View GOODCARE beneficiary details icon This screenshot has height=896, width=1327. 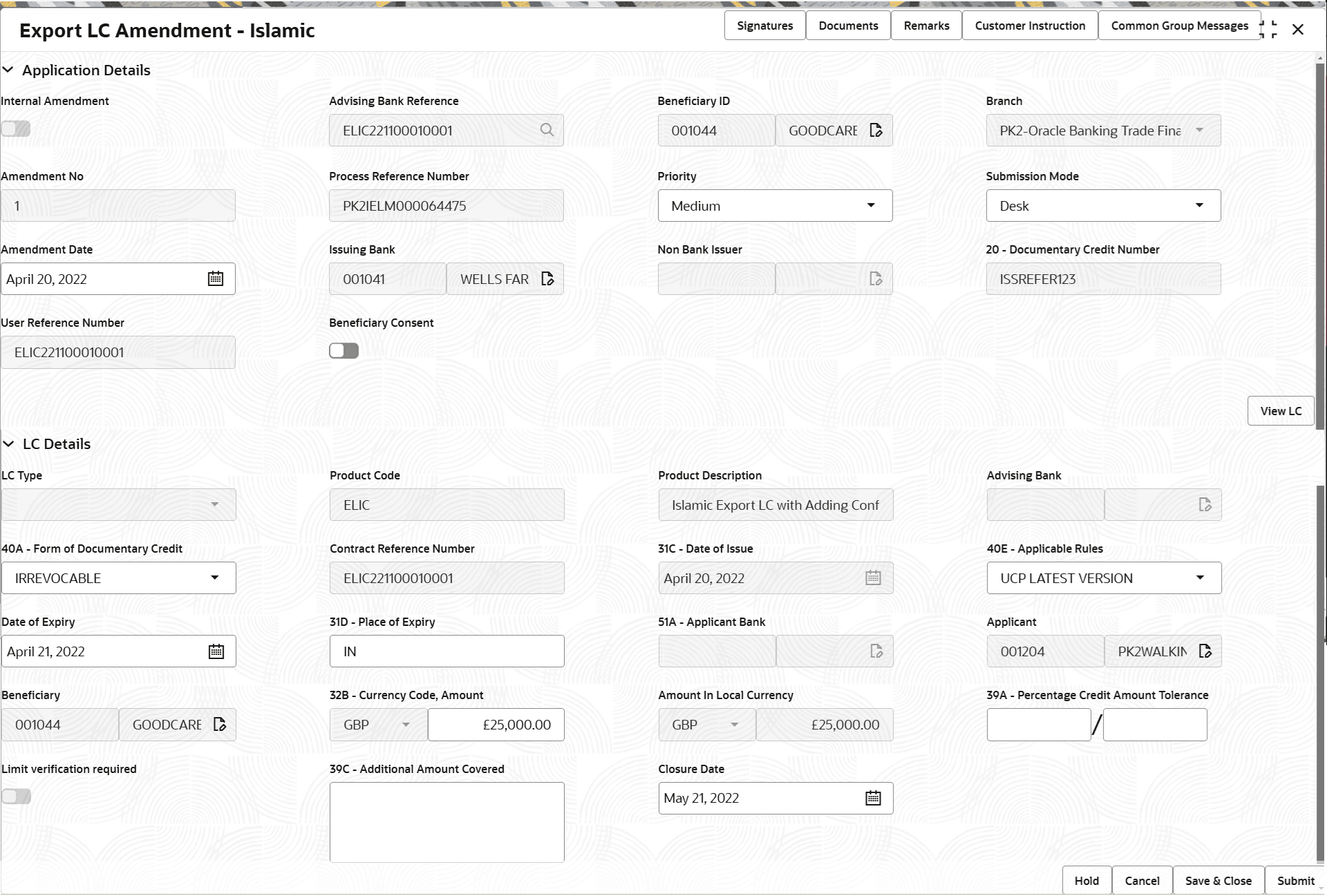[876, 130]
